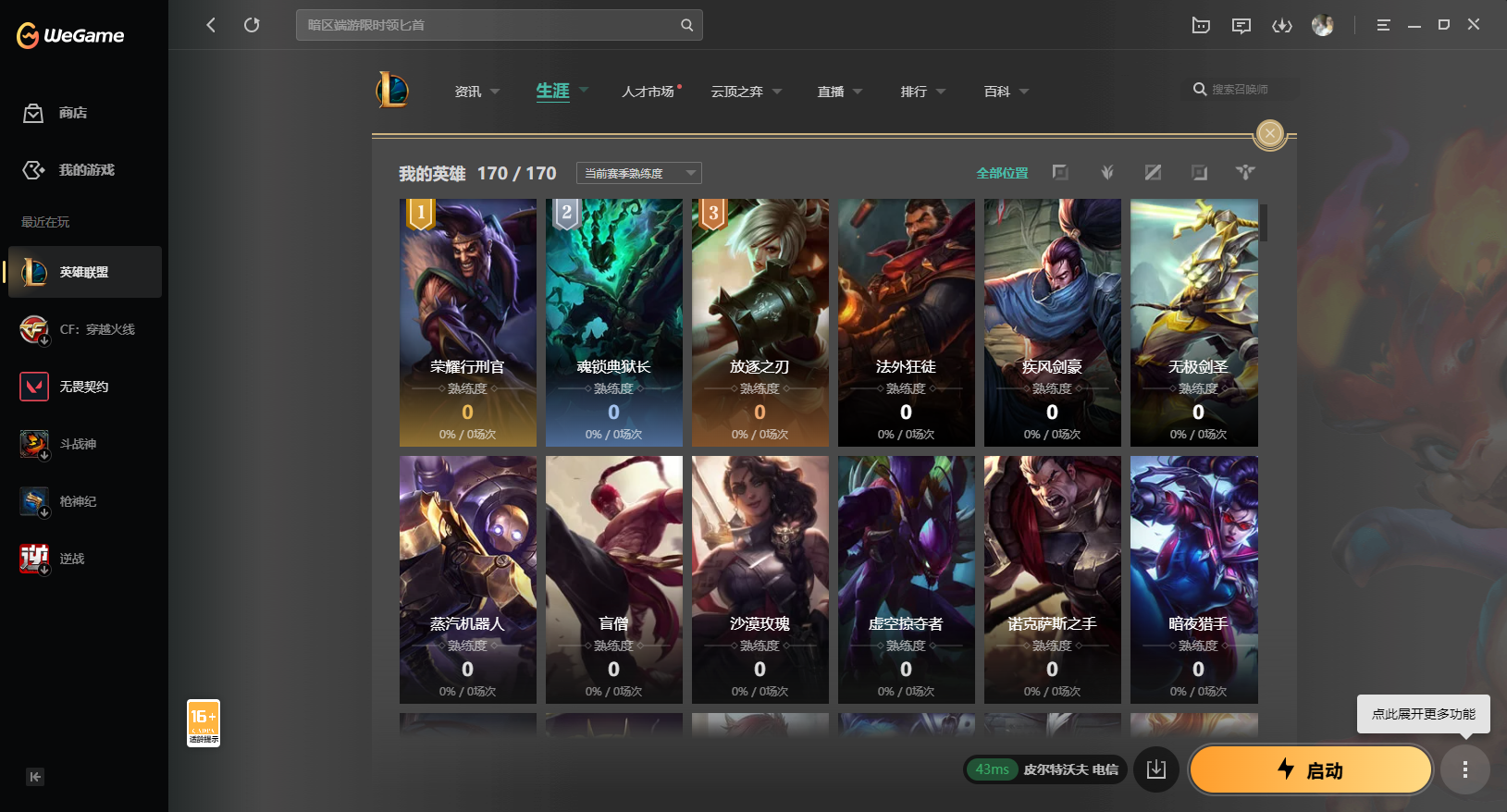Click the game update download icon
Viewport: 1507px width, 812px height.
pos(1156,769)
